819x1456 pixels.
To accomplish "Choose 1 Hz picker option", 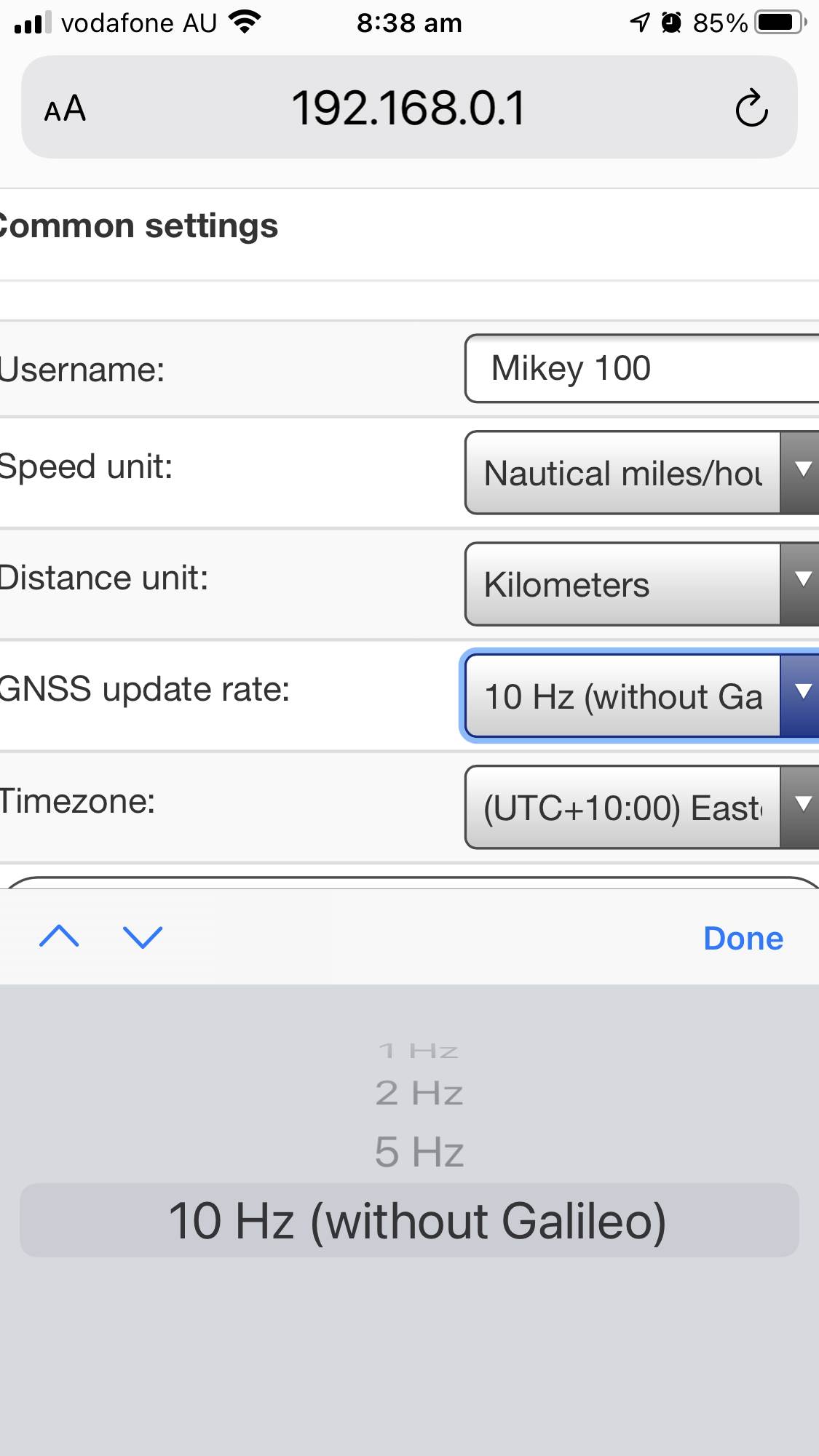I will coord(419,1051).
